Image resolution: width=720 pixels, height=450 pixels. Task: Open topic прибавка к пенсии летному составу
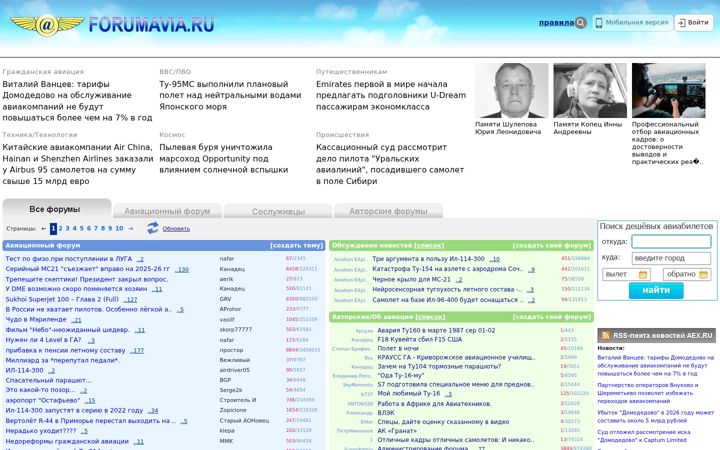click(x=65, y=350)
